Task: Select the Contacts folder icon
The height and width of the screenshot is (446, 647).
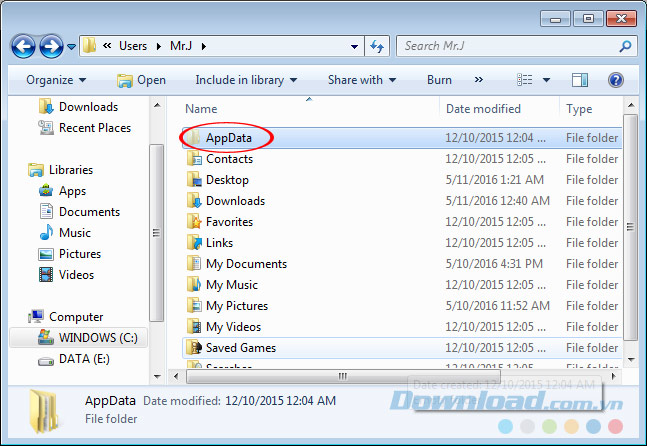Action: pos(194,158)
